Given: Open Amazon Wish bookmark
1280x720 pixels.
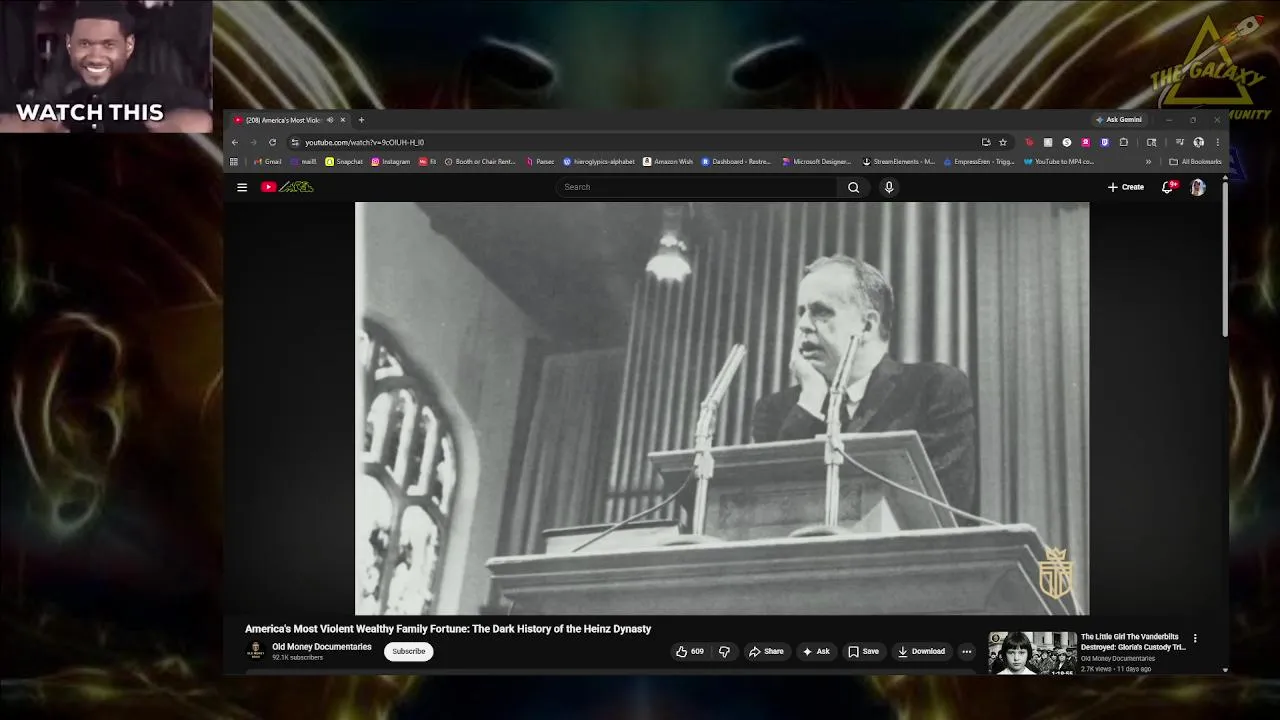Looking at the screenshot, I should 668,161.
